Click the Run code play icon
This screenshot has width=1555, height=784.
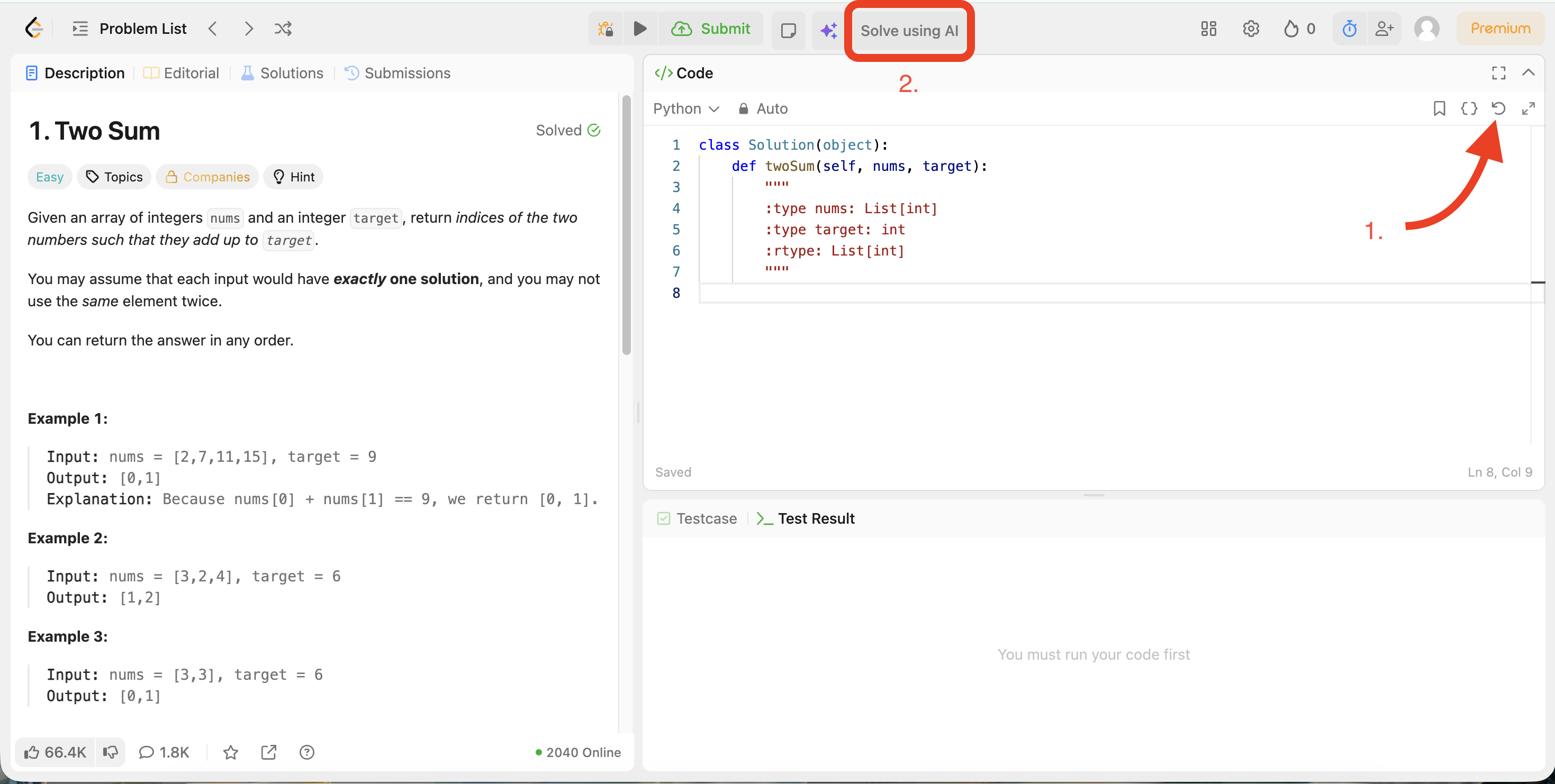coord(640,29)
